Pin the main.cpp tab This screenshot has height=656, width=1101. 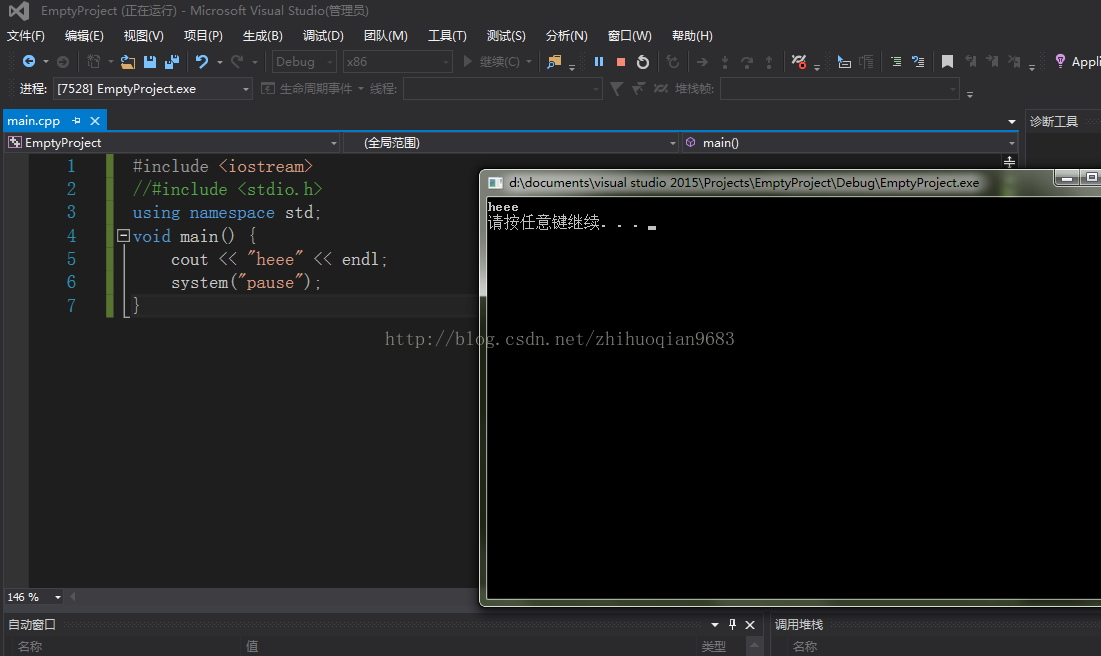tap(77, 121)
